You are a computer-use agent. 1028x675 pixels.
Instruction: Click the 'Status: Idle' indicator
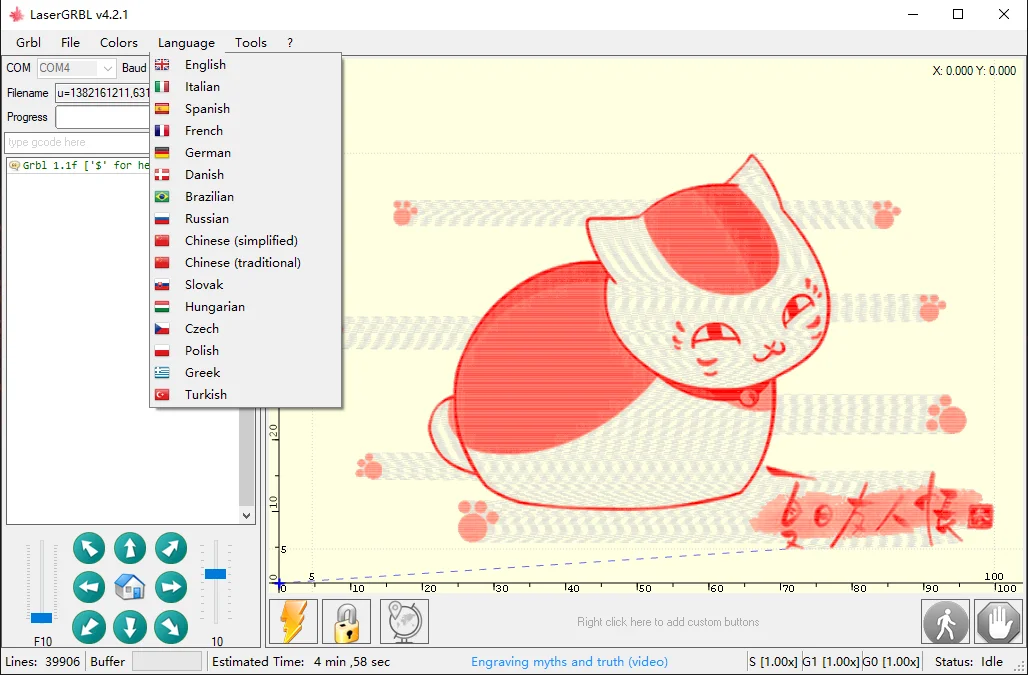point(968,662)
